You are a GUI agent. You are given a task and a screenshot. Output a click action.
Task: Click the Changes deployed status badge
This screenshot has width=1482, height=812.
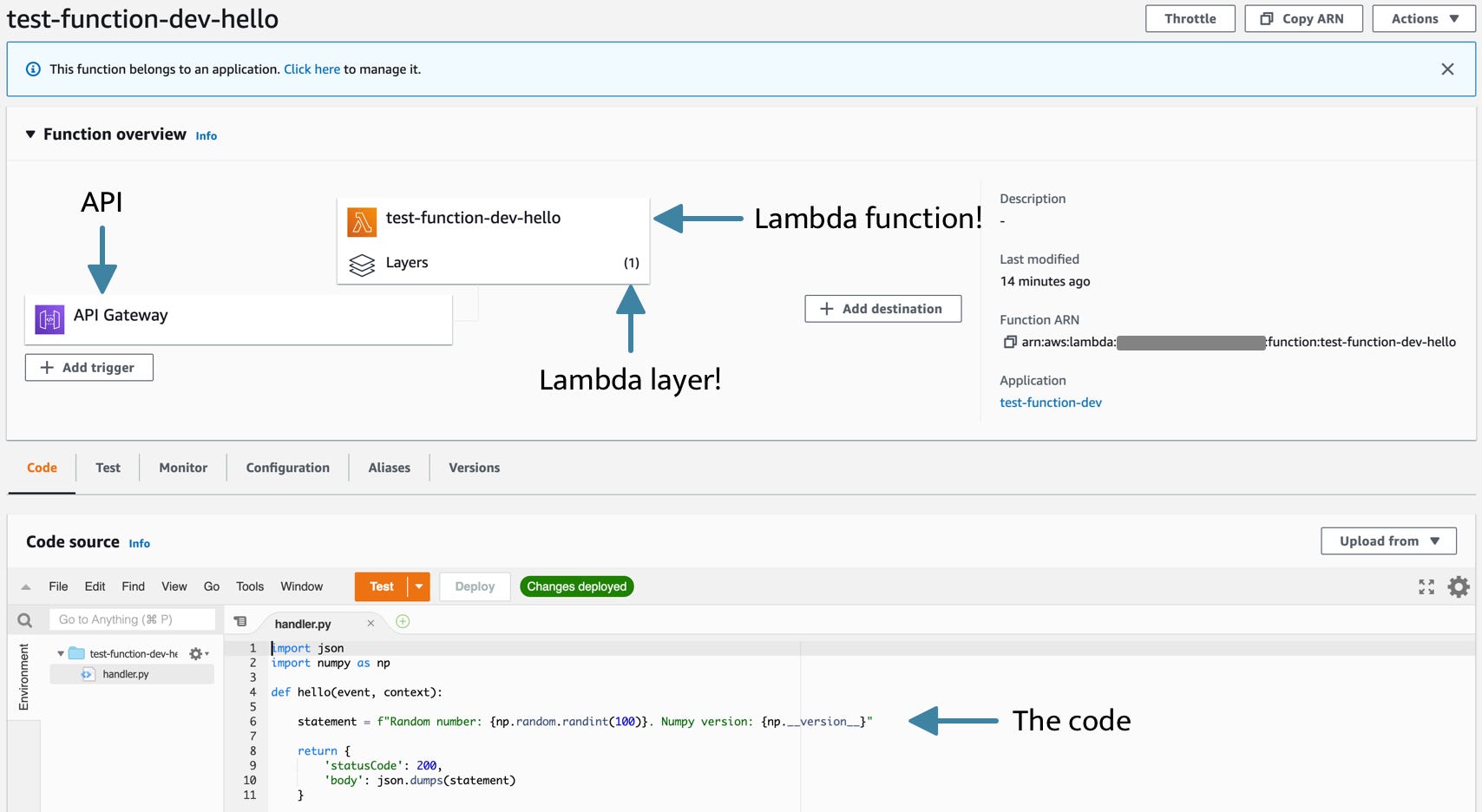(x=577, y=586)
